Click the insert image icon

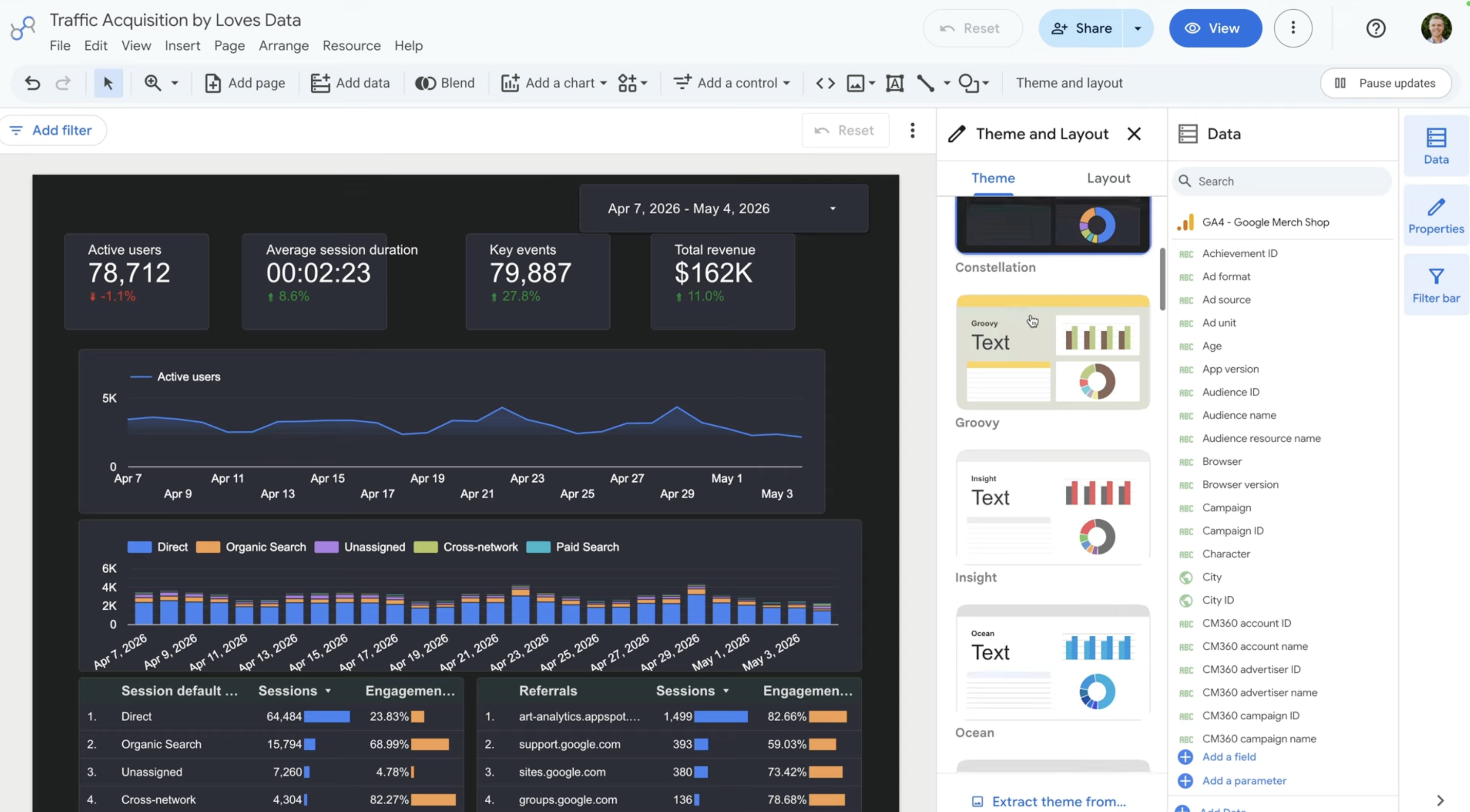[x=855, y=83]
